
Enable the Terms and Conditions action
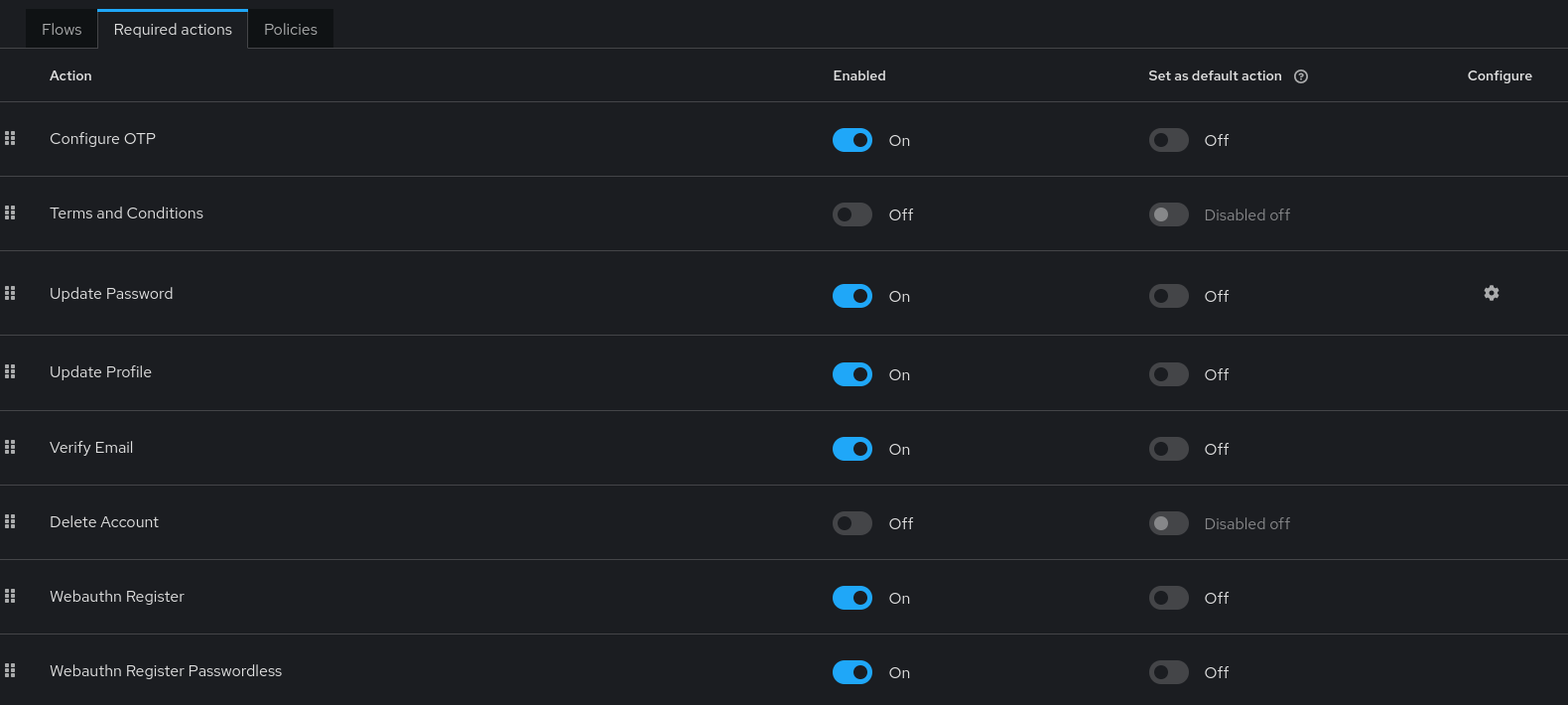point(852,214)
